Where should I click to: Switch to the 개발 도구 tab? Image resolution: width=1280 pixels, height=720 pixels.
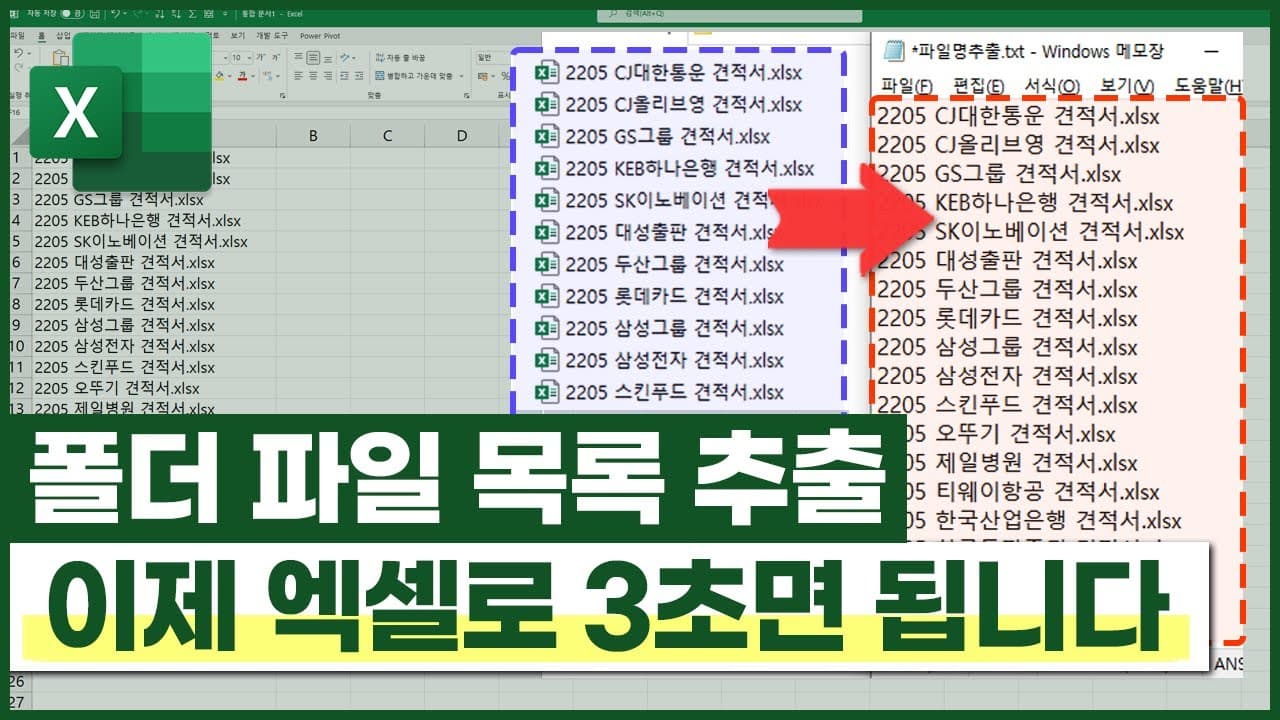click(272, 35)
